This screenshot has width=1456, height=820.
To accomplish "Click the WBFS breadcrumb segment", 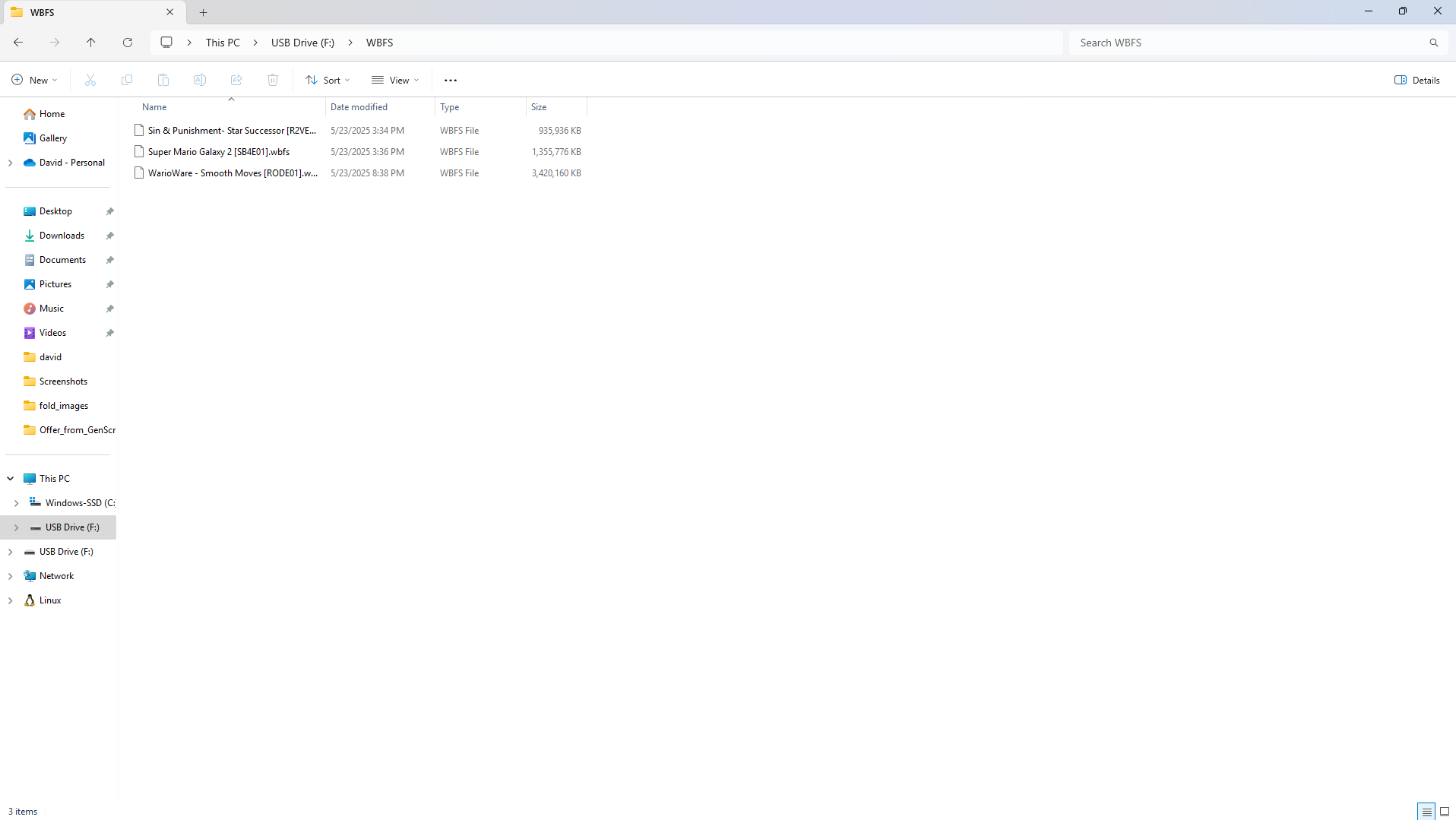I will pyautogui.click(x=380, y=43).
